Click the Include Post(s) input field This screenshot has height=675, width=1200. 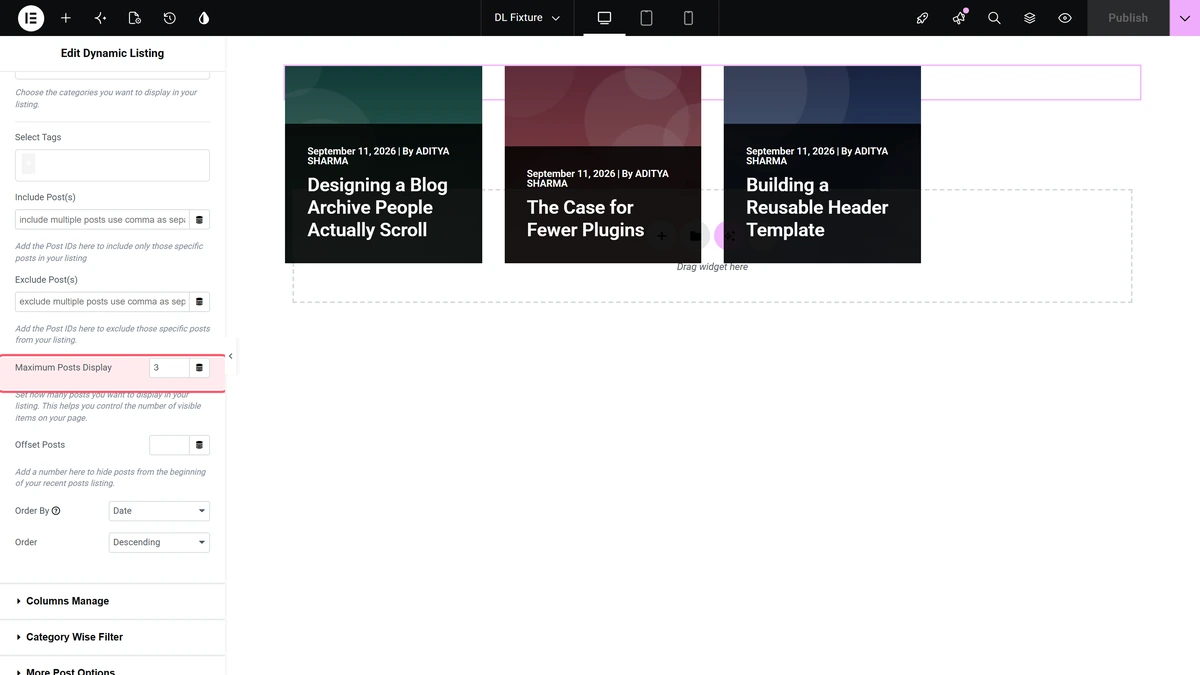tap(102, 220)
